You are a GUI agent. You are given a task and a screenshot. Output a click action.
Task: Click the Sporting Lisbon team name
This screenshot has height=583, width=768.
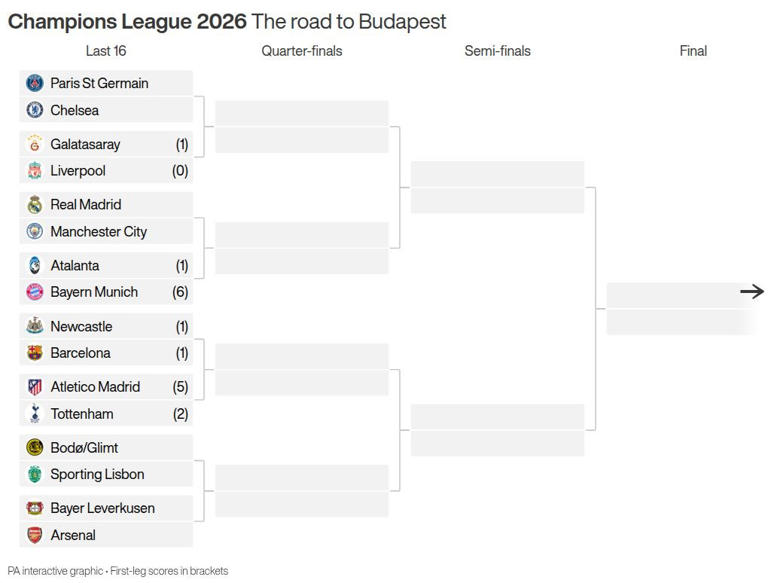97,474
